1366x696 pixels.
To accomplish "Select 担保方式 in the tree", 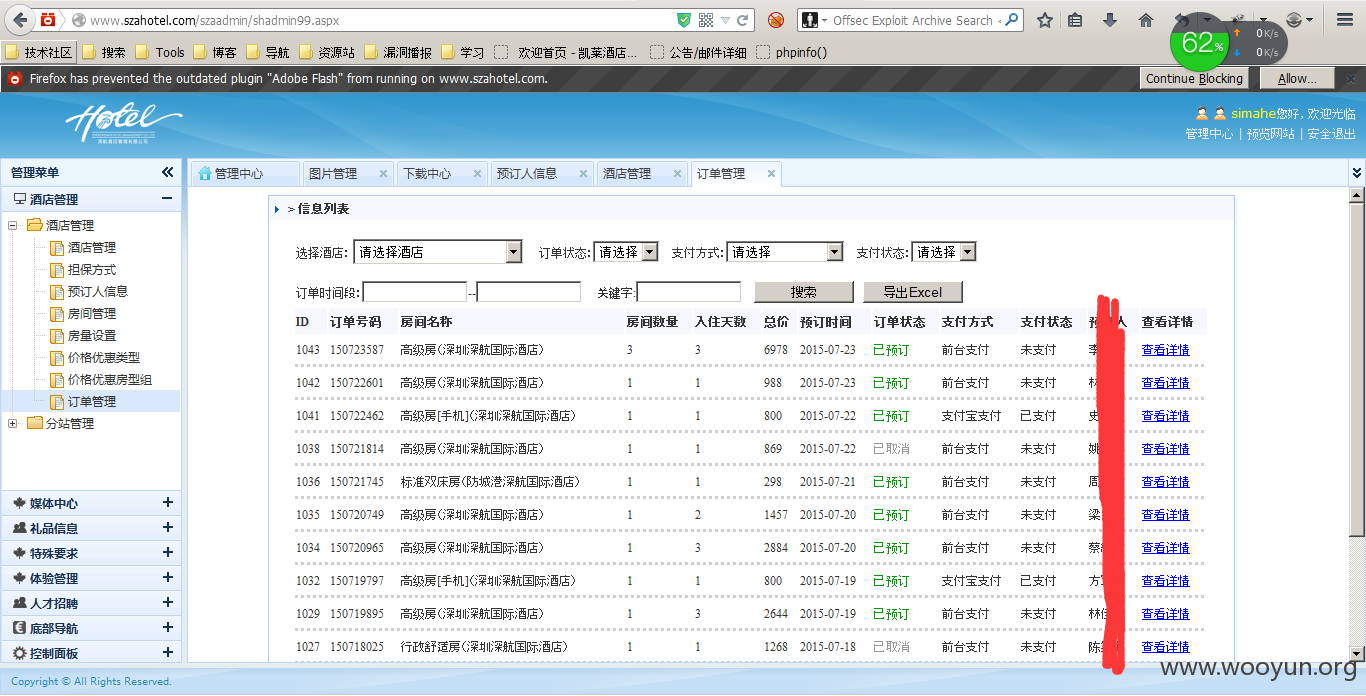I will [x=92, y=269].
